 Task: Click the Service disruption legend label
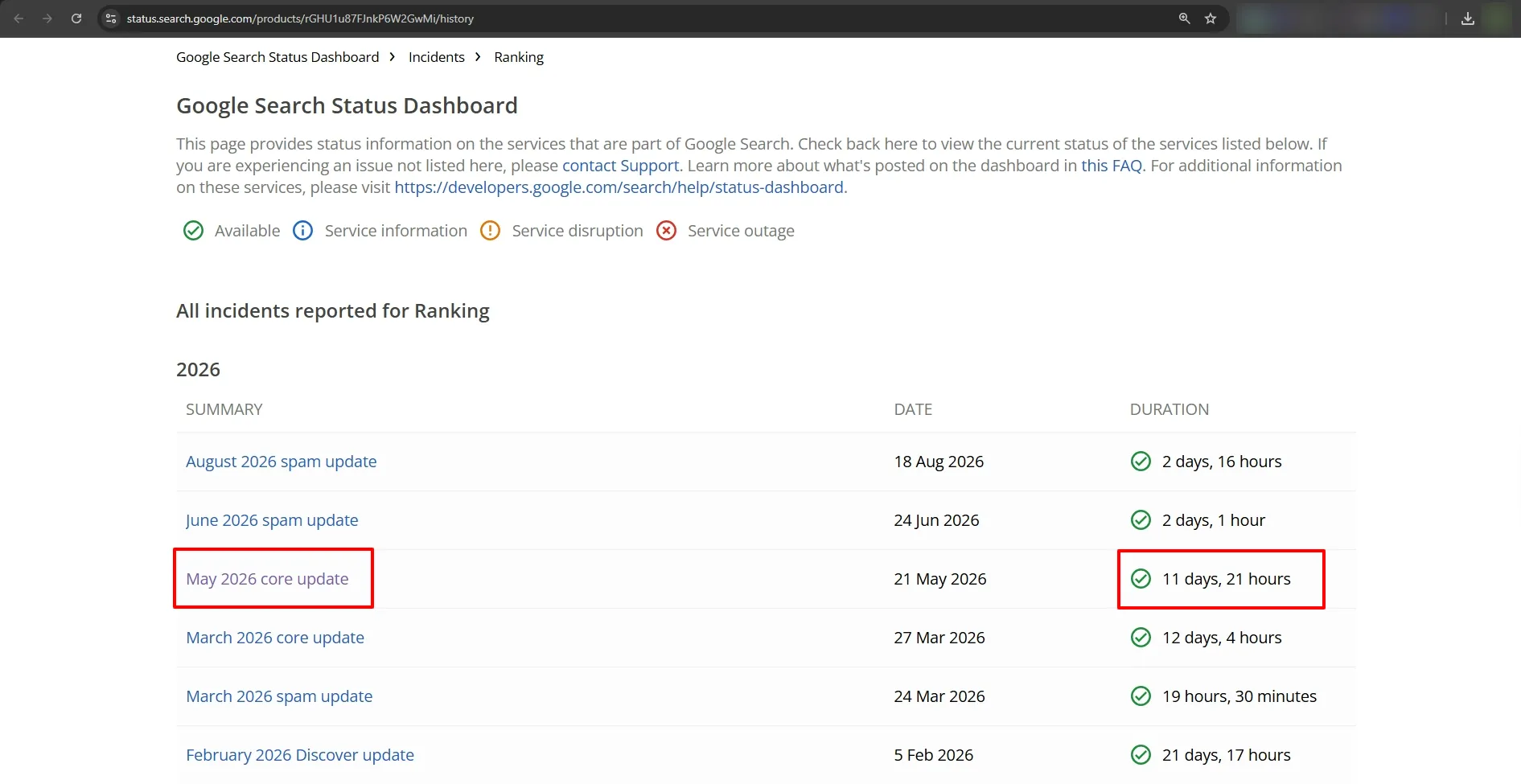[x=578, y=231]
